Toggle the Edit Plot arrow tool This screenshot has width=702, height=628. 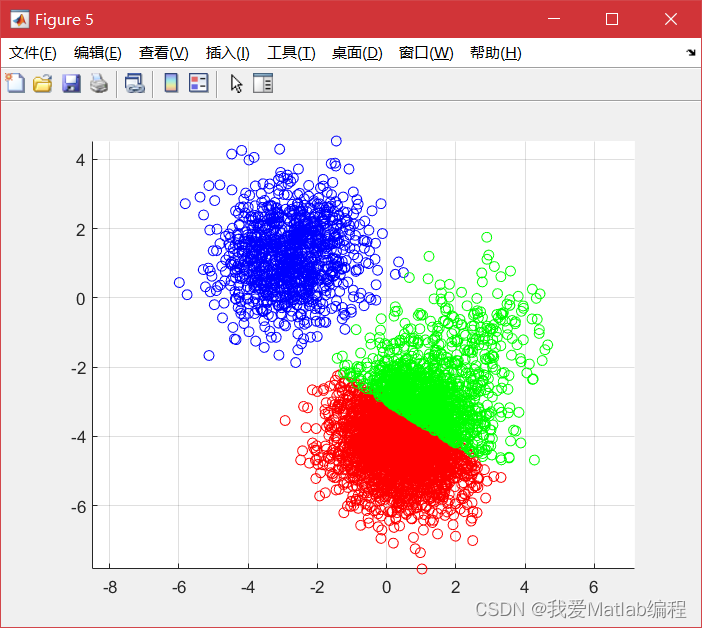click(x=236, y=84)
